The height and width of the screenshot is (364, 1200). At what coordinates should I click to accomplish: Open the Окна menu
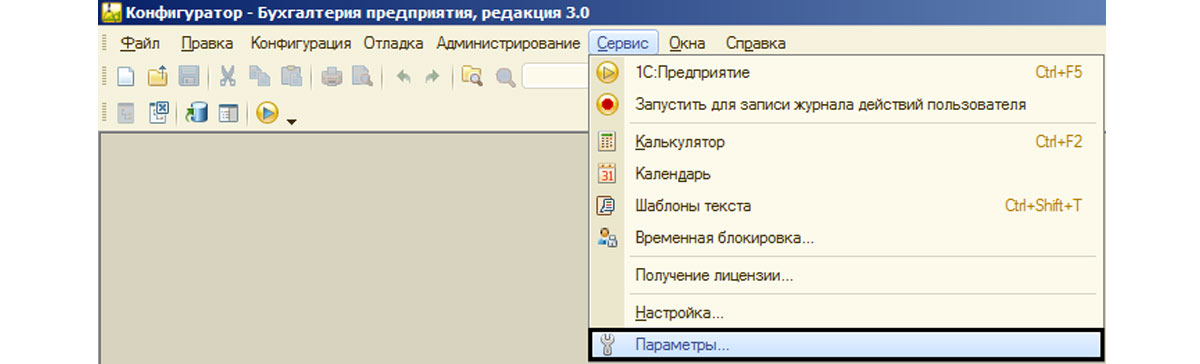pos(687,43)
